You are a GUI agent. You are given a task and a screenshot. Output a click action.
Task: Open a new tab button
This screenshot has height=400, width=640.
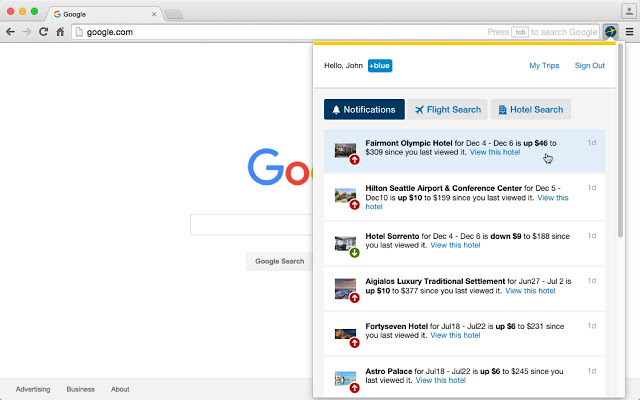coord(173,14)
